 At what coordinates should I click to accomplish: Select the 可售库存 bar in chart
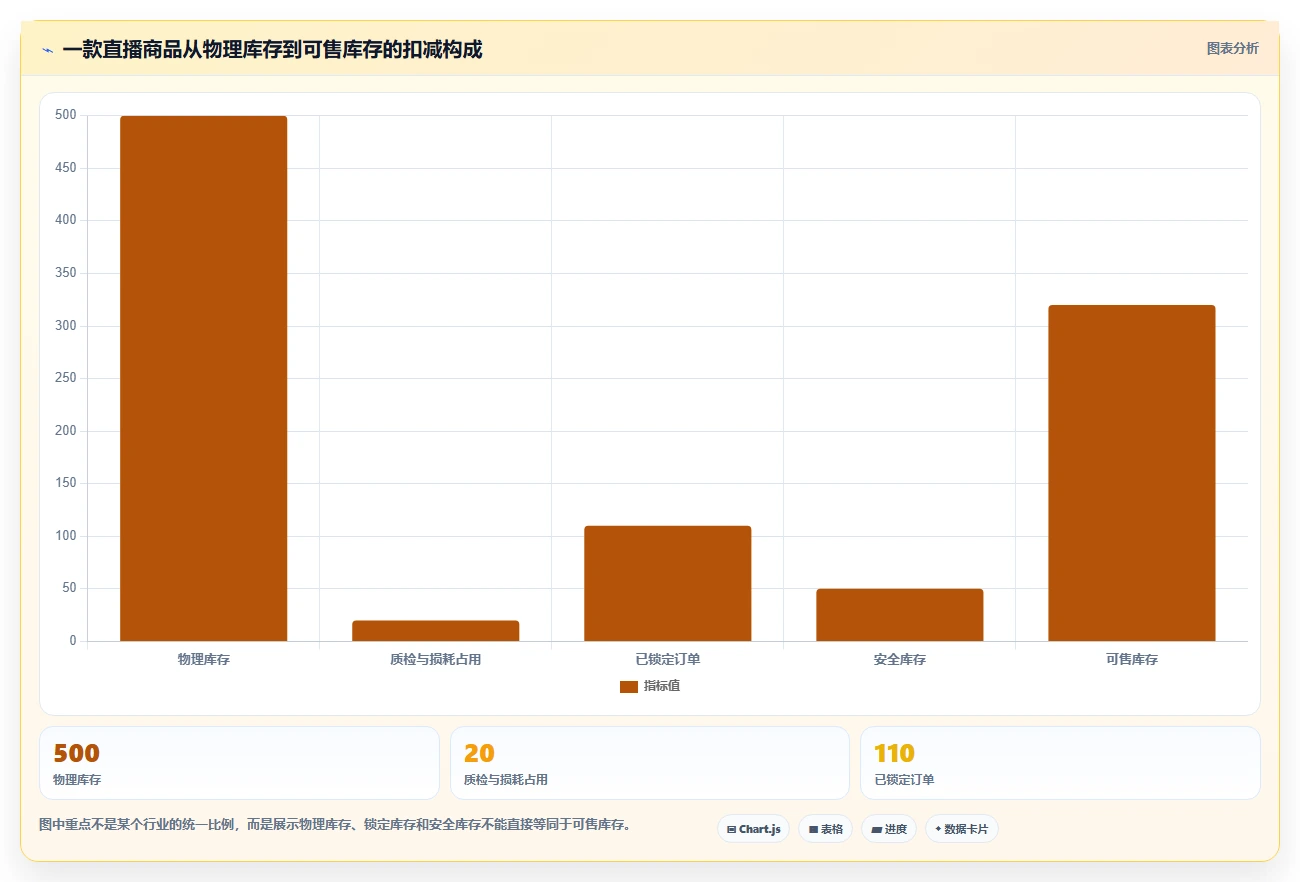(x=1131, y=473)
